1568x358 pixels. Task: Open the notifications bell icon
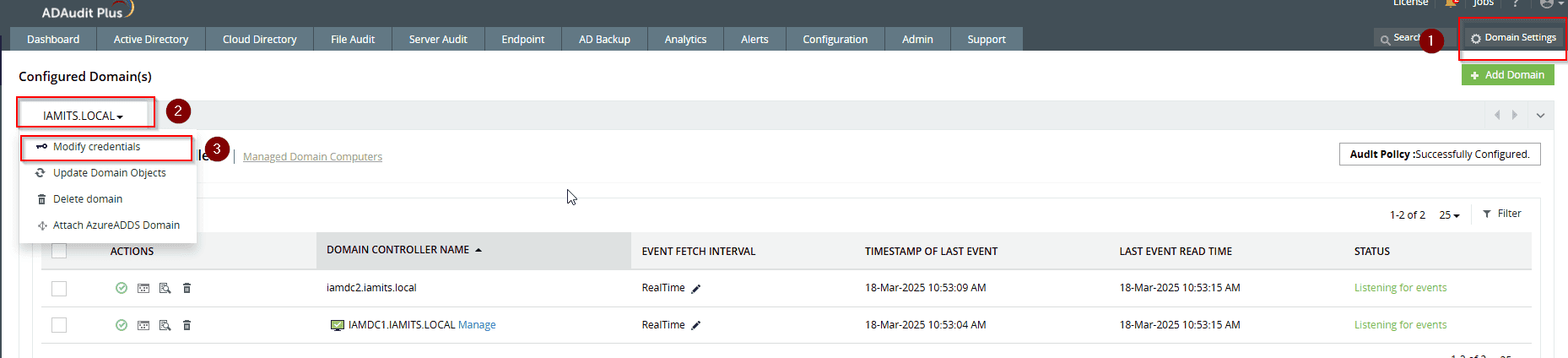pos(1451,4)
